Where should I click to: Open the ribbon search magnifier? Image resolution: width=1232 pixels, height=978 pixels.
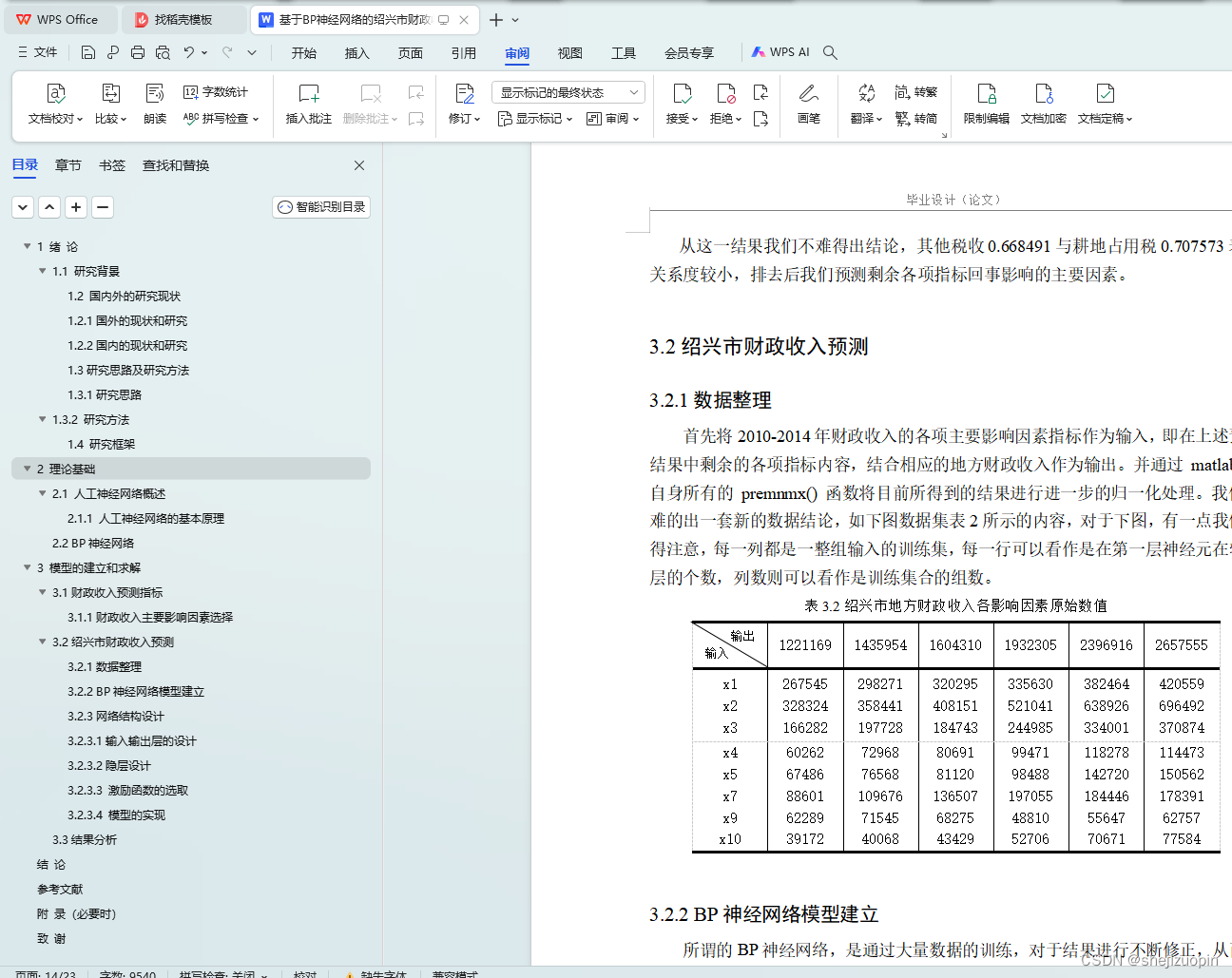[x=830, y=52]
